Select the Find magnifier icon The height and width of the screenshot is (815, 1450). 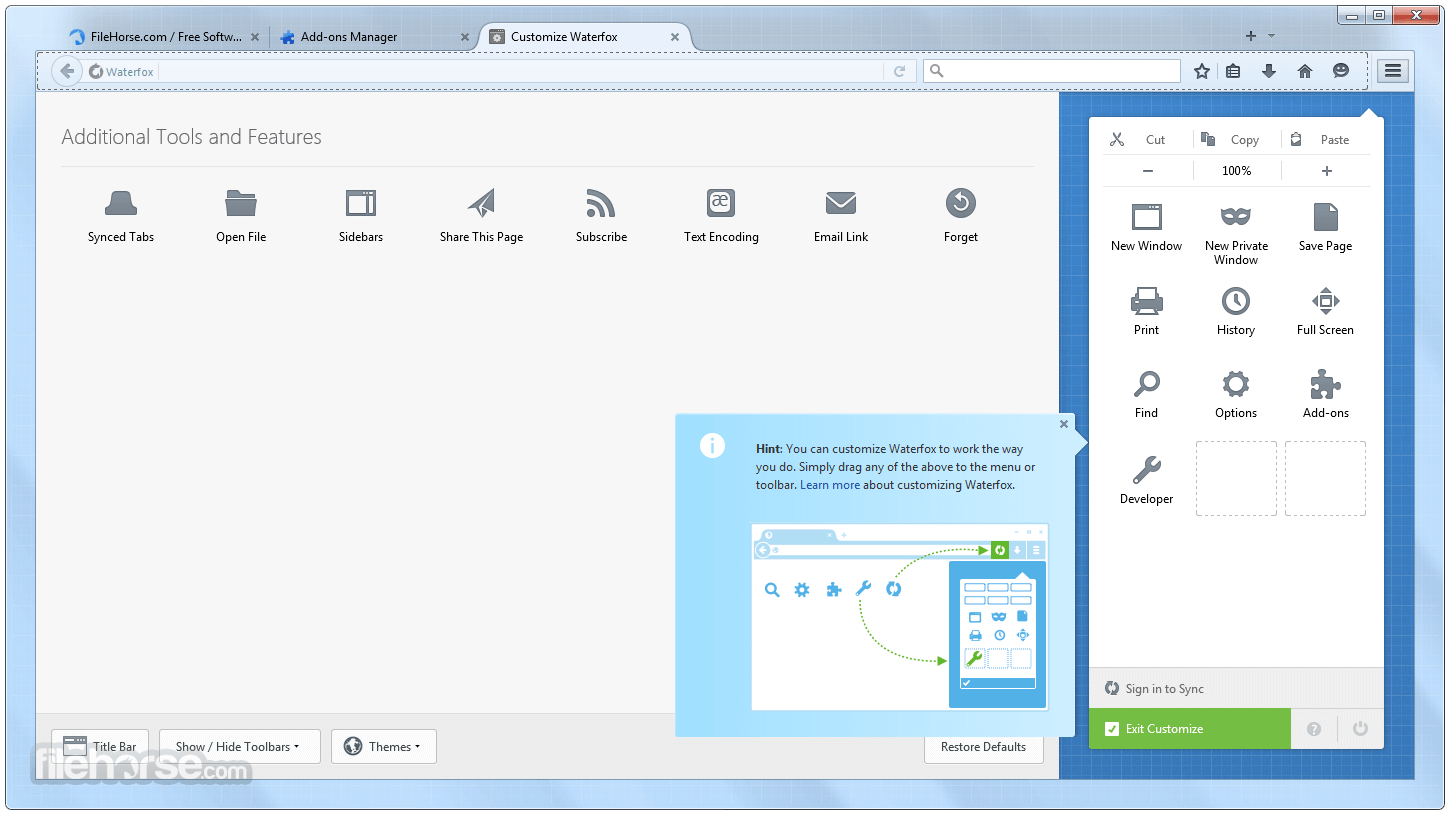pos(1146,384)
